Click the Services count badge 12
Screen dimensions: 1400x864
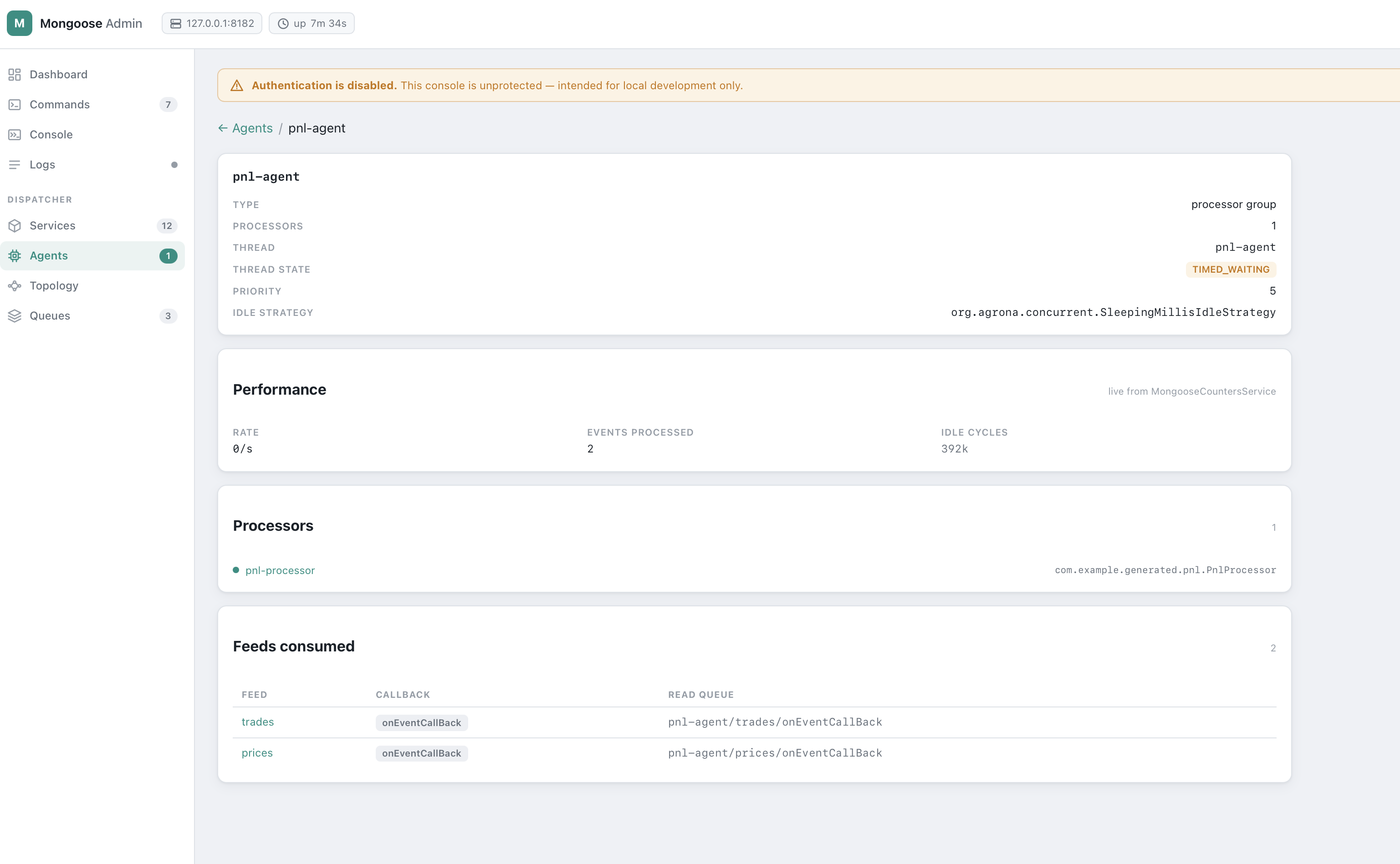[167, 226]
